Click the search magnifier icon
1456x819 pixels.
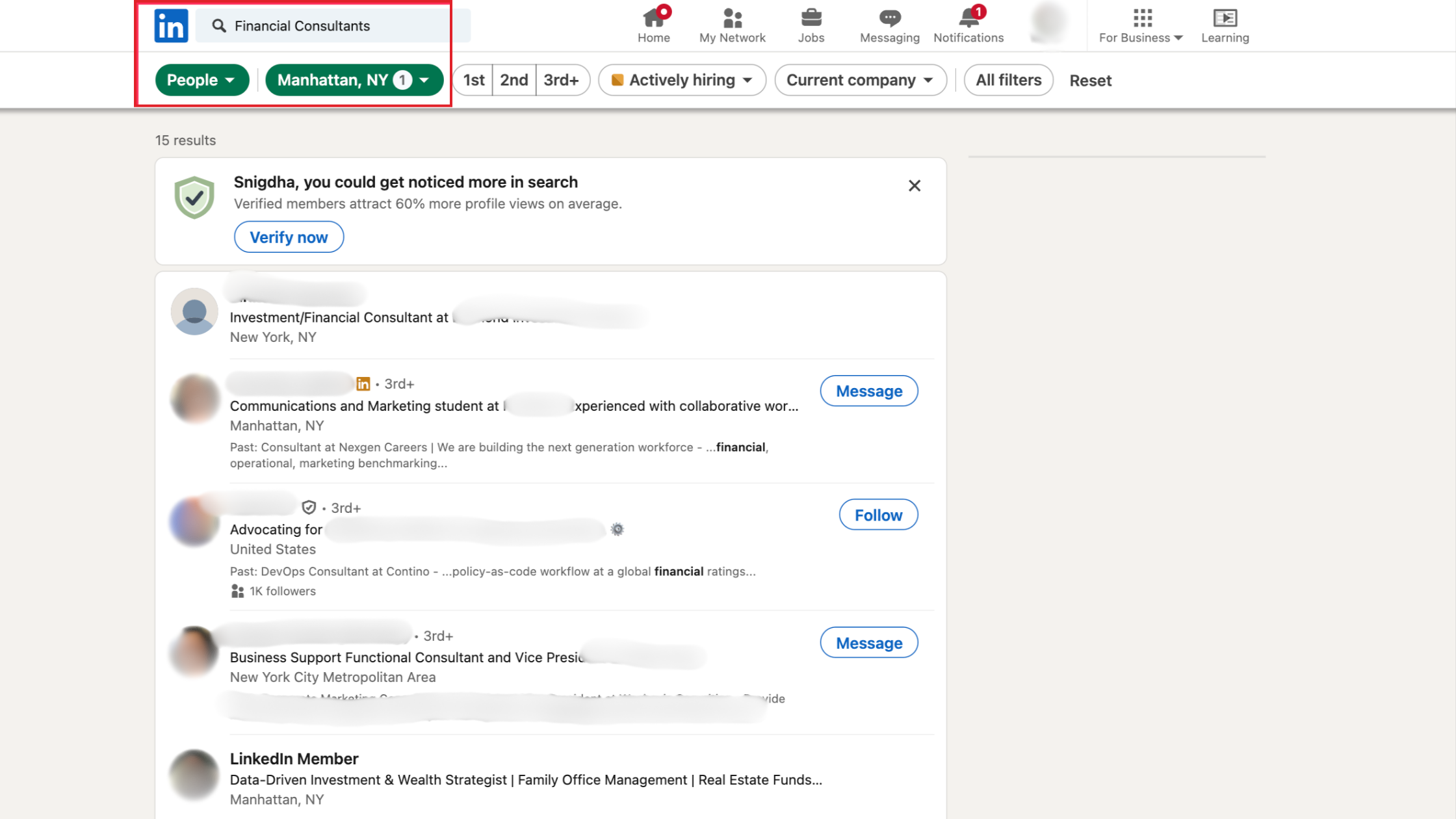(x=219, y=26)
